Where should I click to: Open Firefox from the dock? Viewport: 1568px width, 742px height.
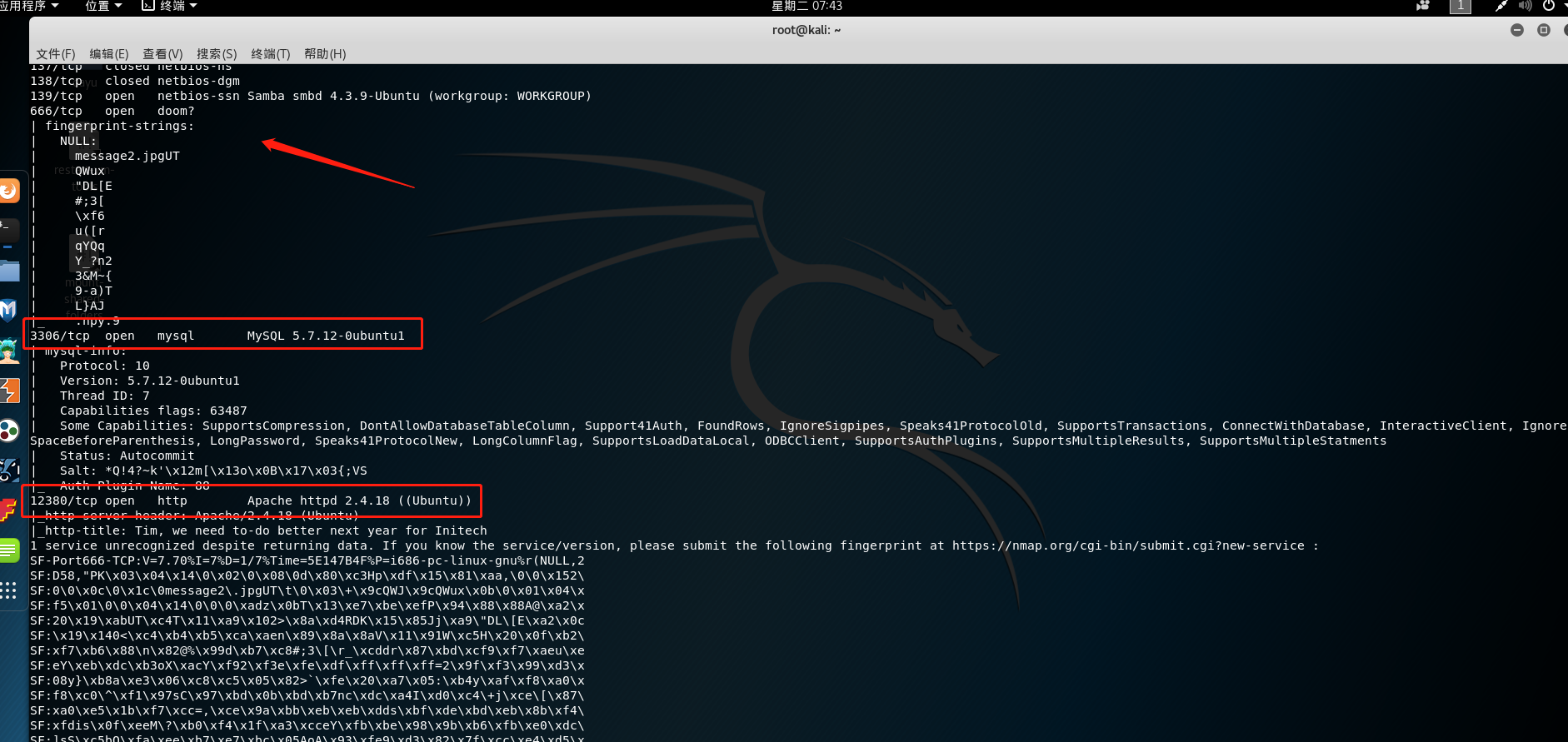point(8,191)
